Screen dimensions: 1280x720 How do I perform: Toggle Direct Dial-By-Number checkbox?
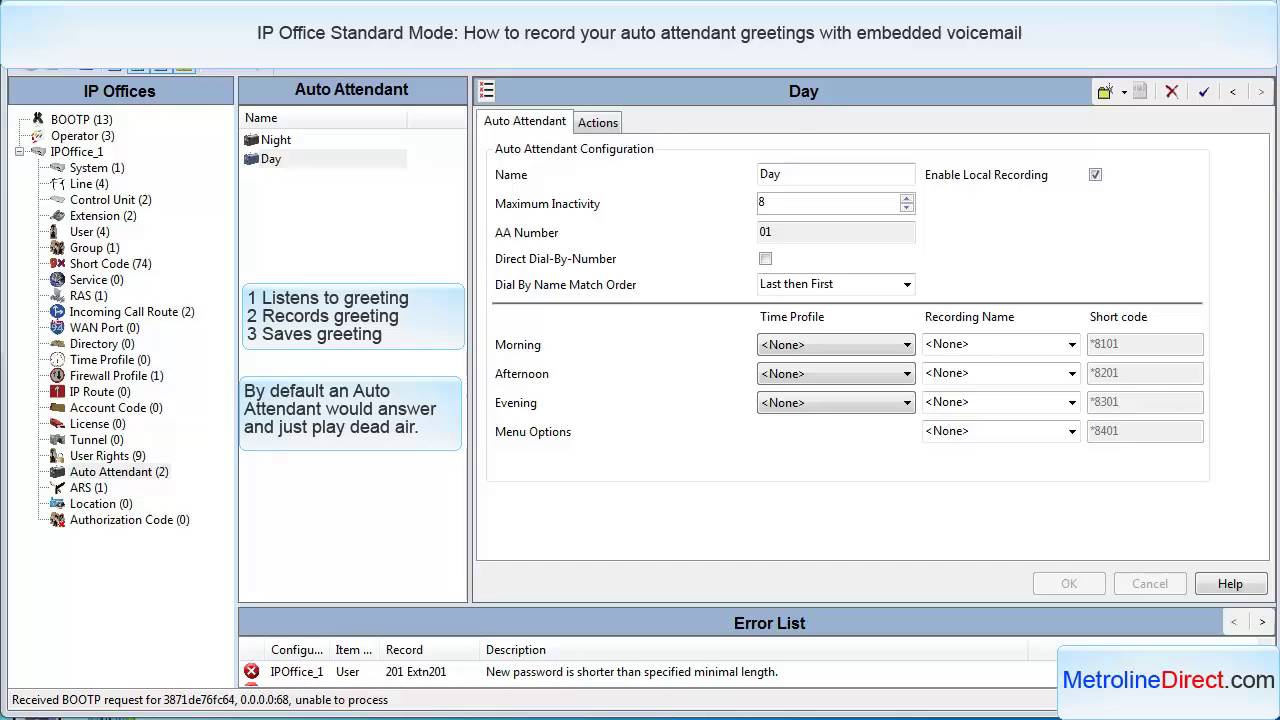click(x=765, y=259)
